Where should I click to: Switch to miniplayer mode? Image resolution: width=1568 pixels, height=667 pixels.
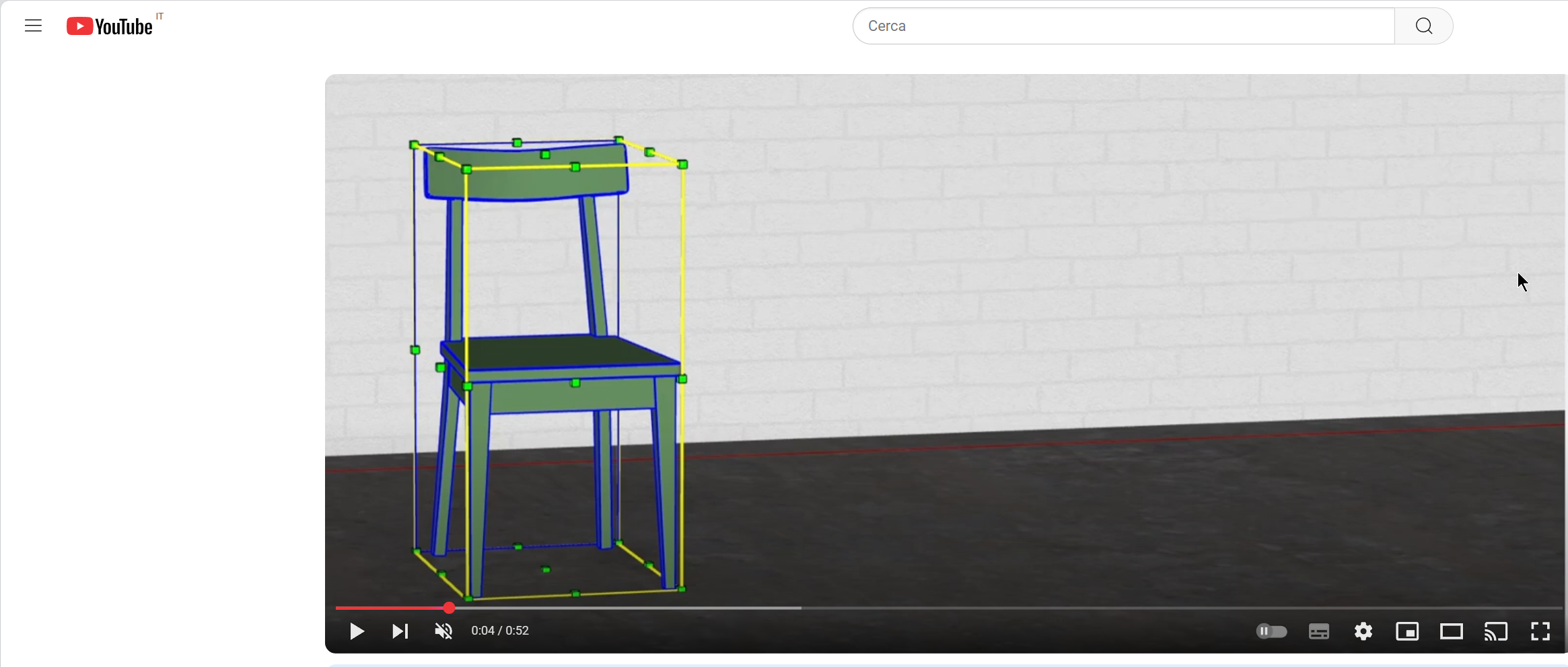(1407, 631)
